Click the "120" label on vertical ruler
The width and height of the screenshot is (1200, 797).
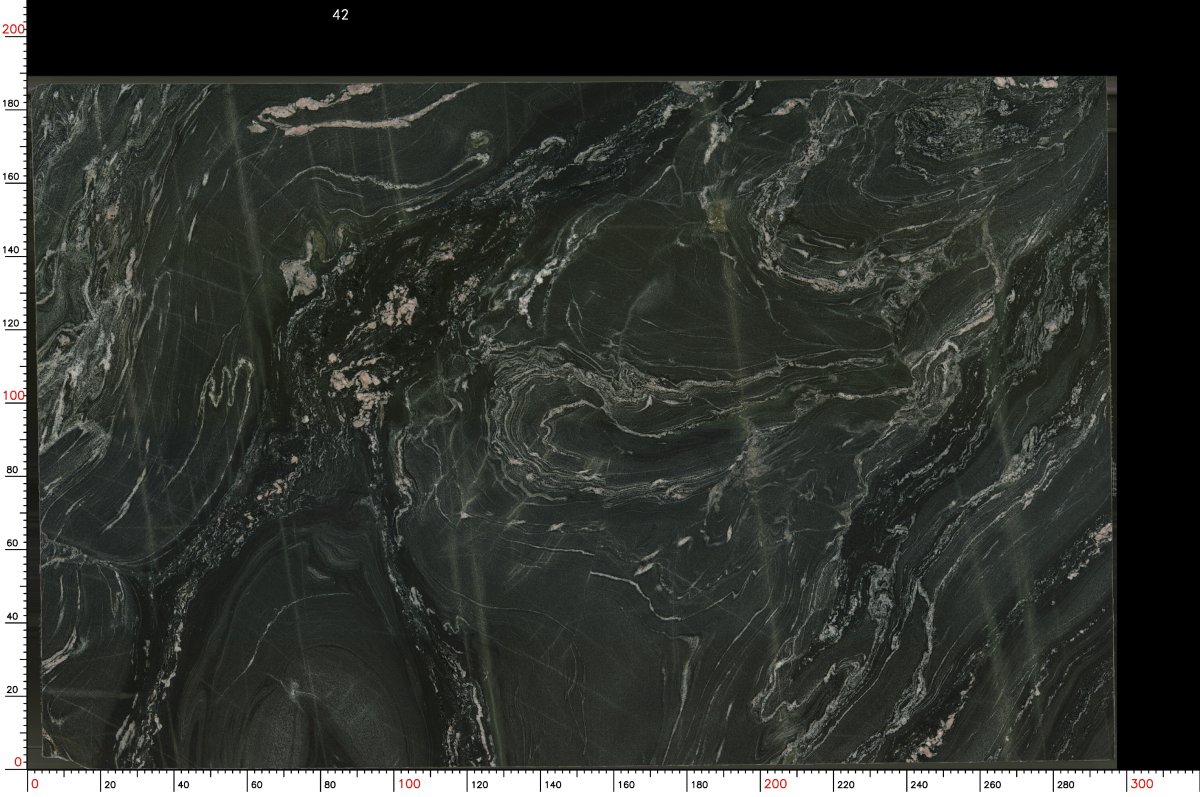(x=14, y=323)
